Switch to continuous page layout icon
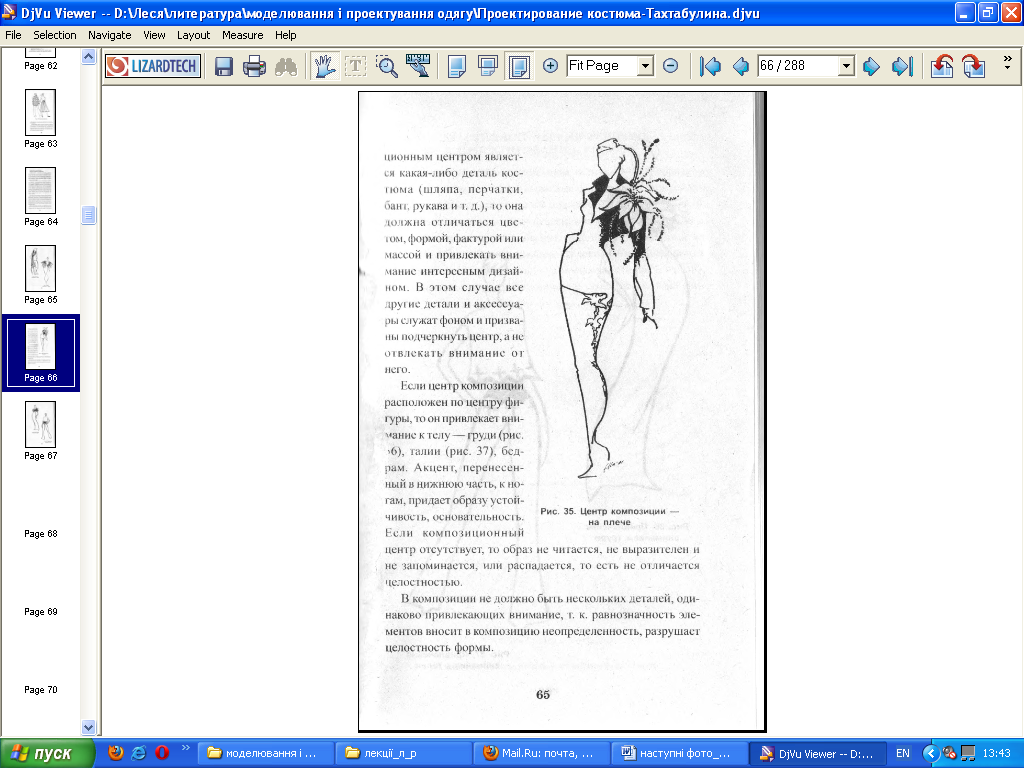The width and height of the screenshot is (1024, 768). click(487, 66)
